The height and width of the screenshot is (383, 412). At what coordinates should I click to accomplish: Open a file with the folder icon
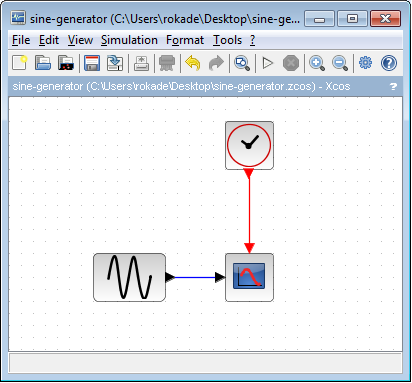point(43,63)
